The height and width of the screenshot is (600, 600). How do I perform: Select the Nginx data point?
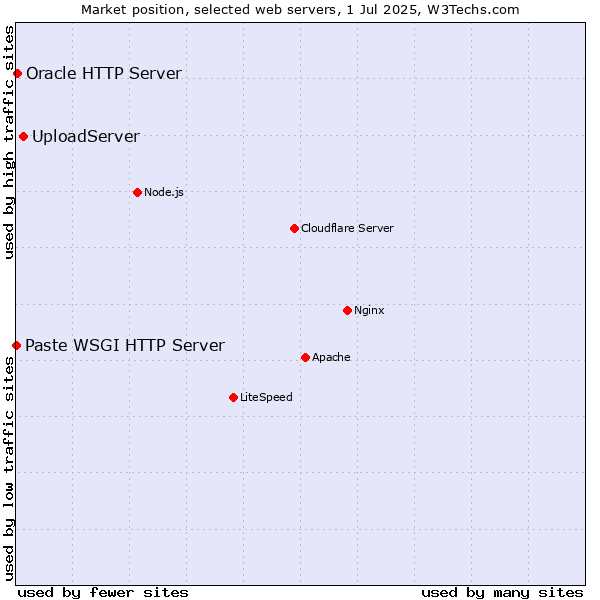[x=347, y=310]
